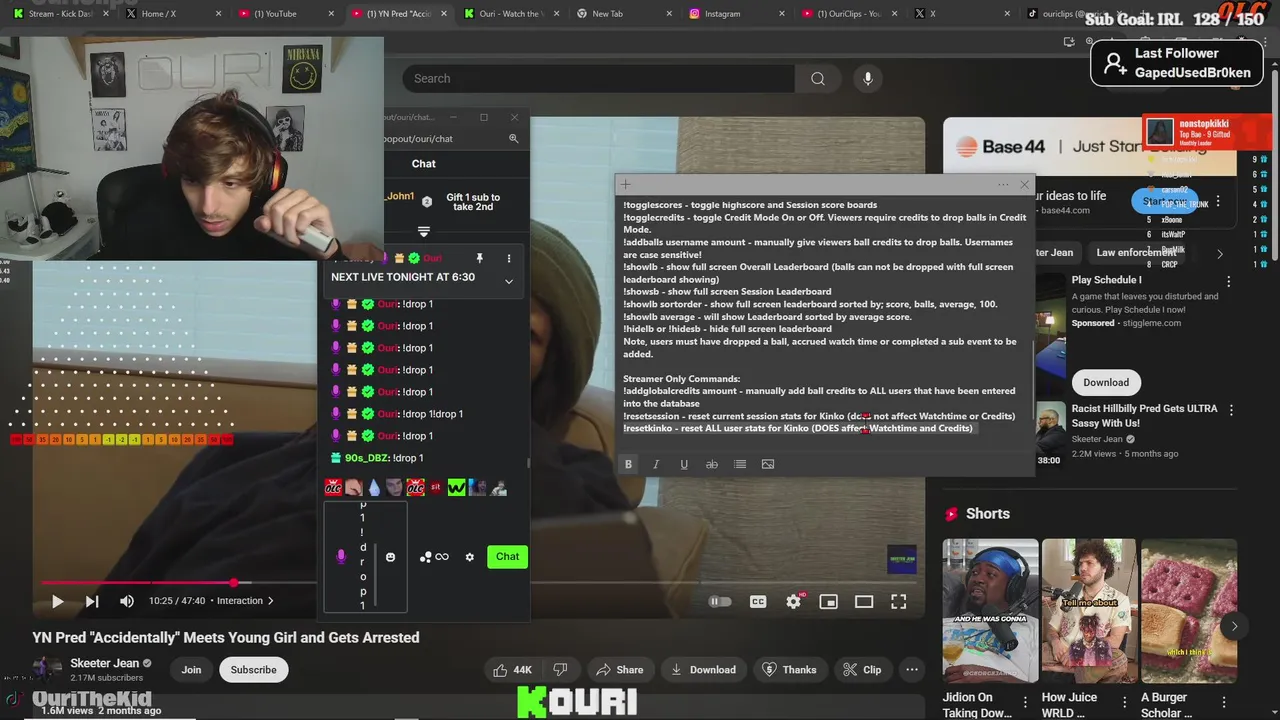The width and height of the screenshot is (1280, 720).
Task: Click the YouTube search magnifier button
Action: (x=818, y=79)
